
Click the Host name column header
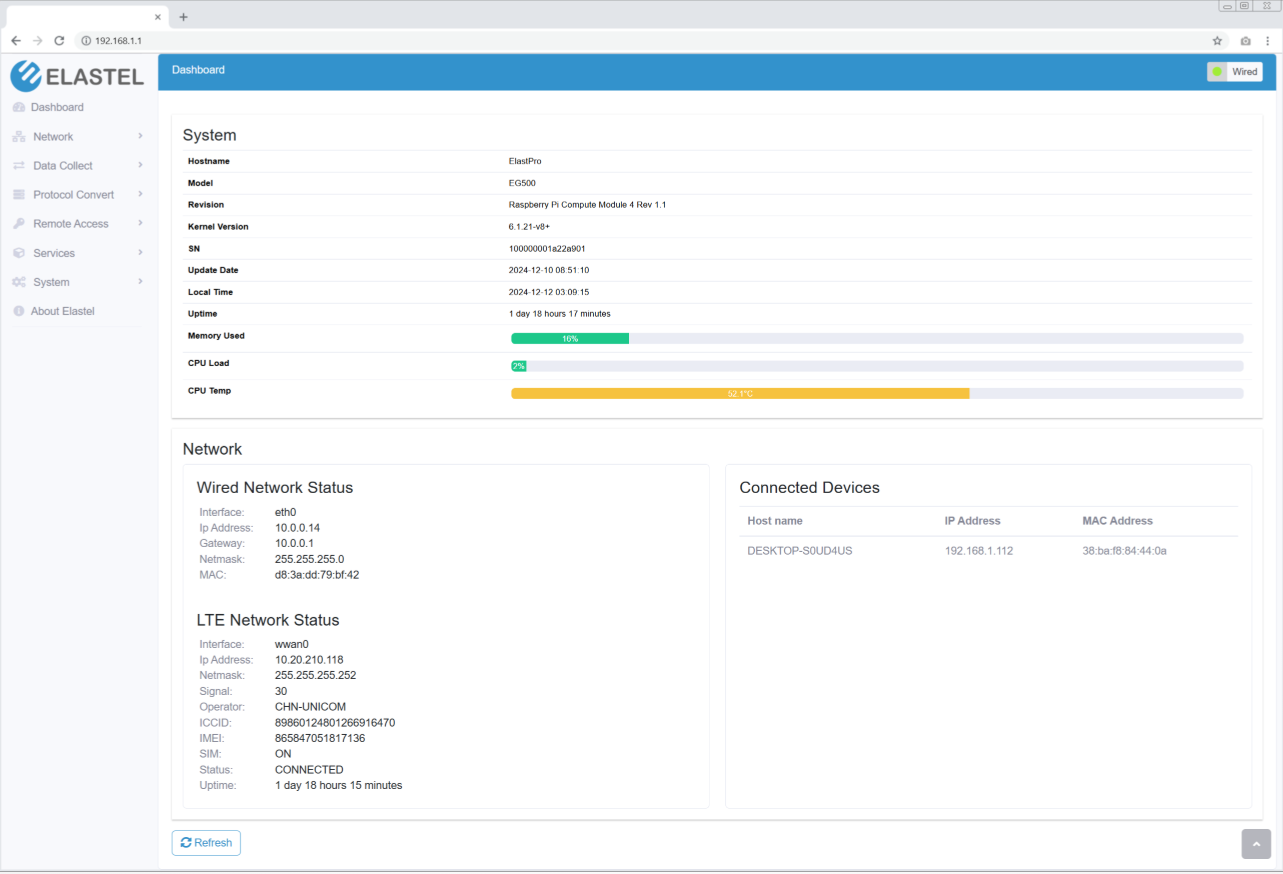pyautogui.click(x=775, y=521)
